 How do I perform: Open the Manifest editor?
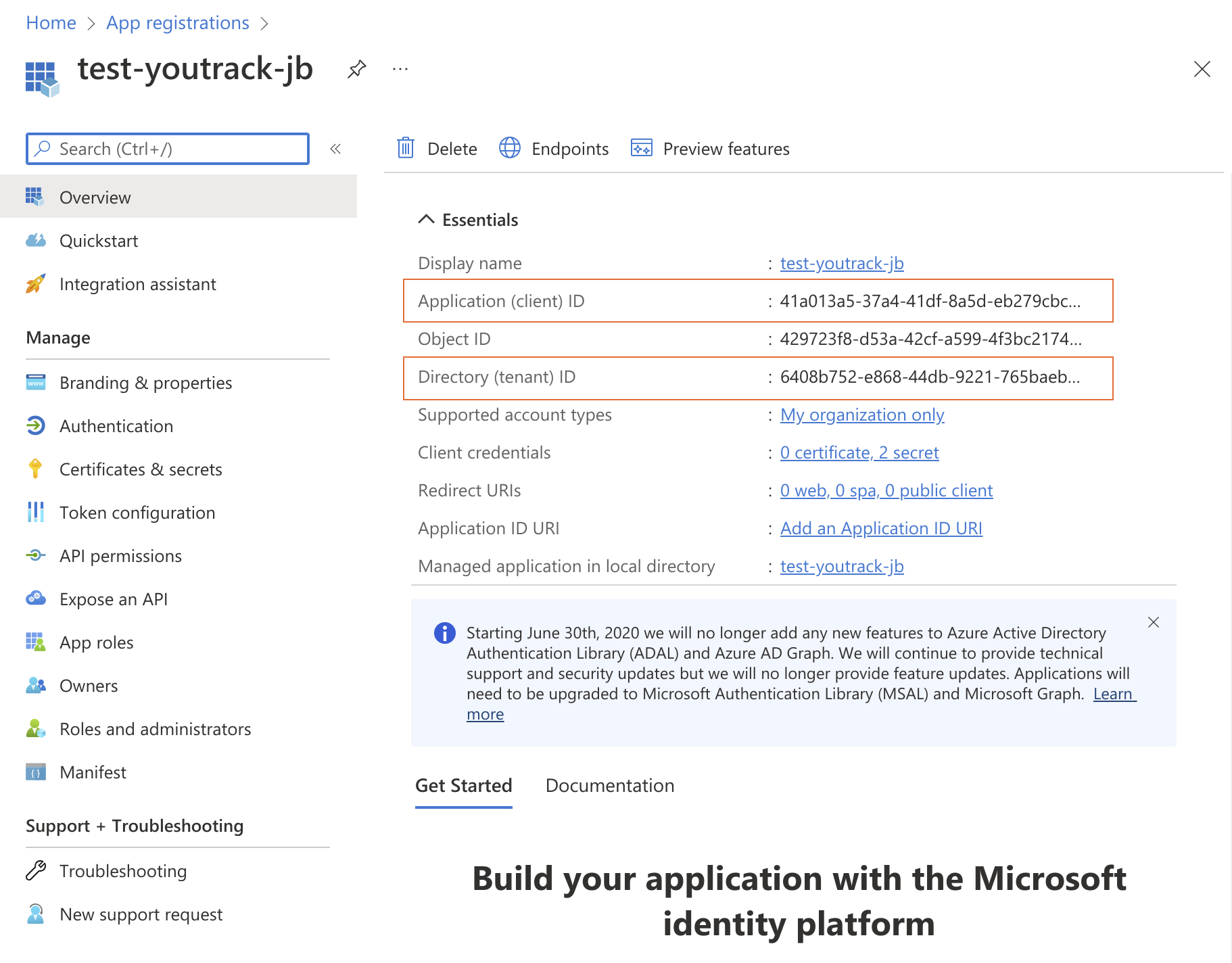coord(93,772)
